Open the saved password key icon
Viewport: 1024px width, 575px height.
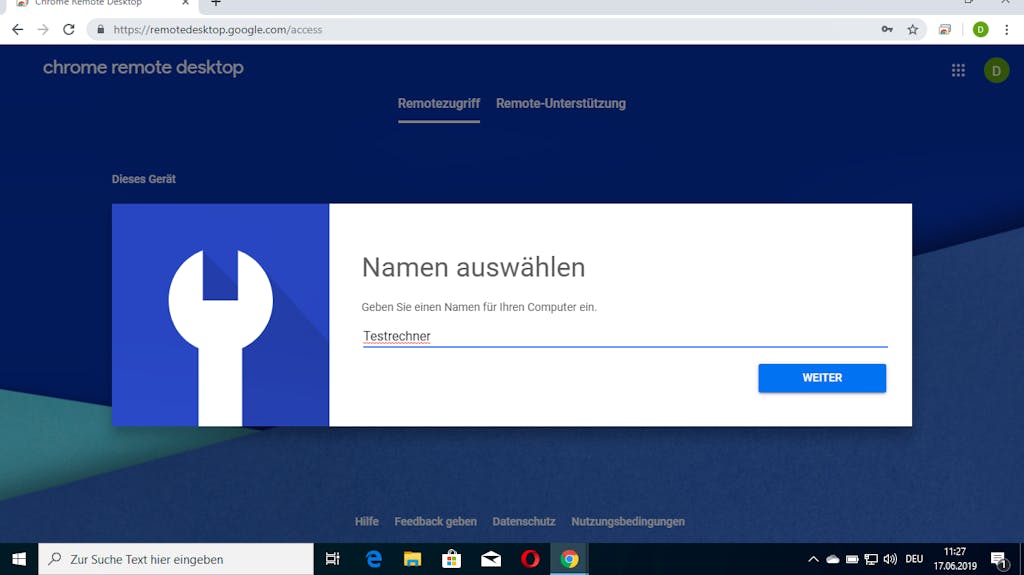click(887, 29)
